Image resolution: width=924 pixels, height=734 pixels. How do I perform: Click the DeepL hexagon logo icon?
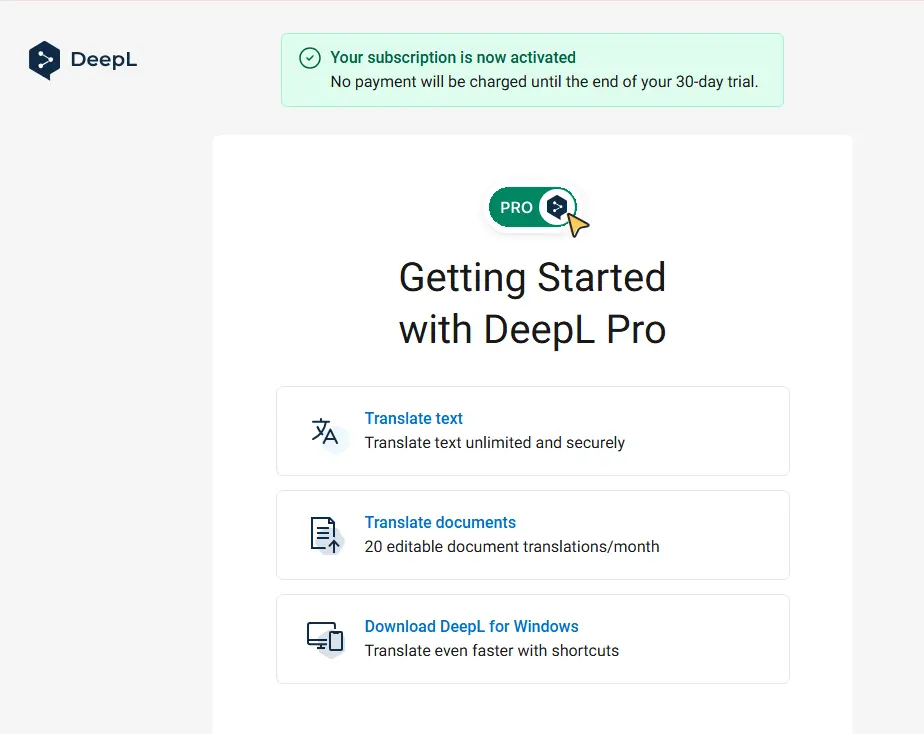(x=44, y=60)
